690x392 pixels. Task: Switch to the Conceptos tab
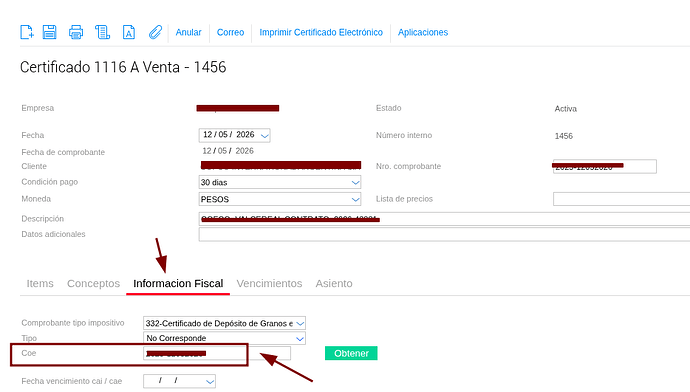[x=93, y=283]
